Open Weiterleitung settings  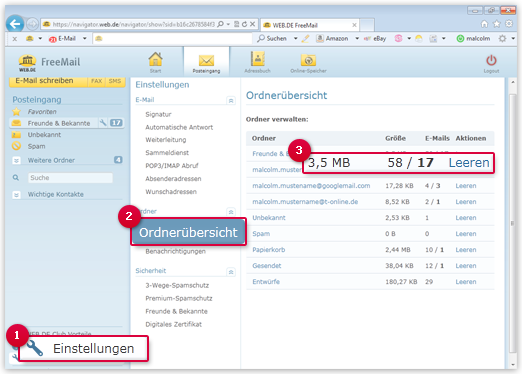[166, 140]
